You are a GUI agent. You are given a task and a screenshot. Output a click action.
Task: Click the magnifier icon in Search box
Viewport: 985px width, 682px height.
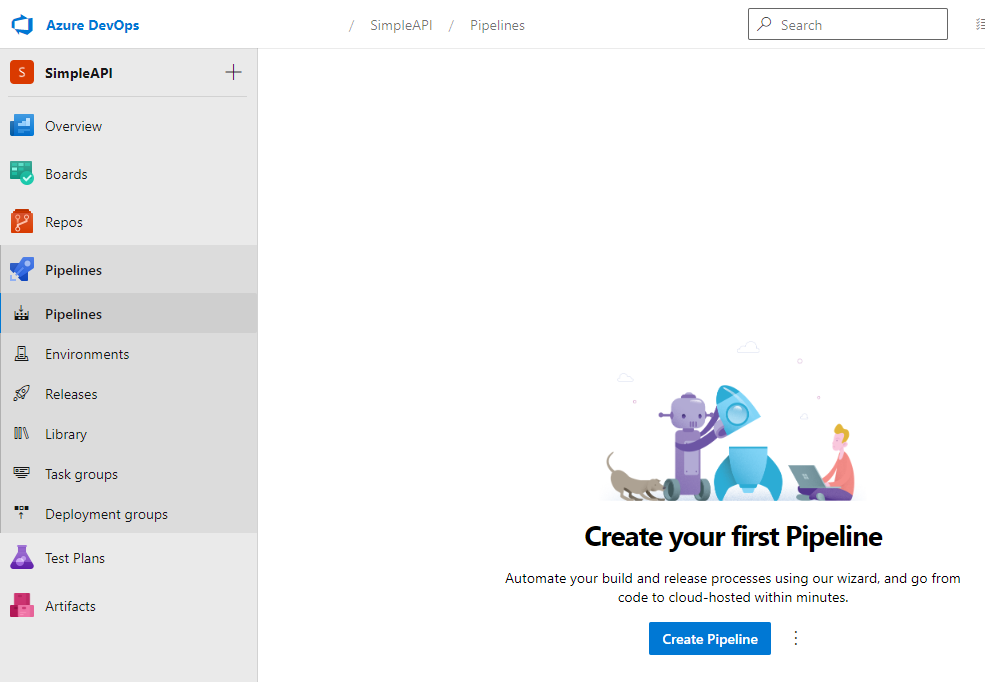coord(764,24)
